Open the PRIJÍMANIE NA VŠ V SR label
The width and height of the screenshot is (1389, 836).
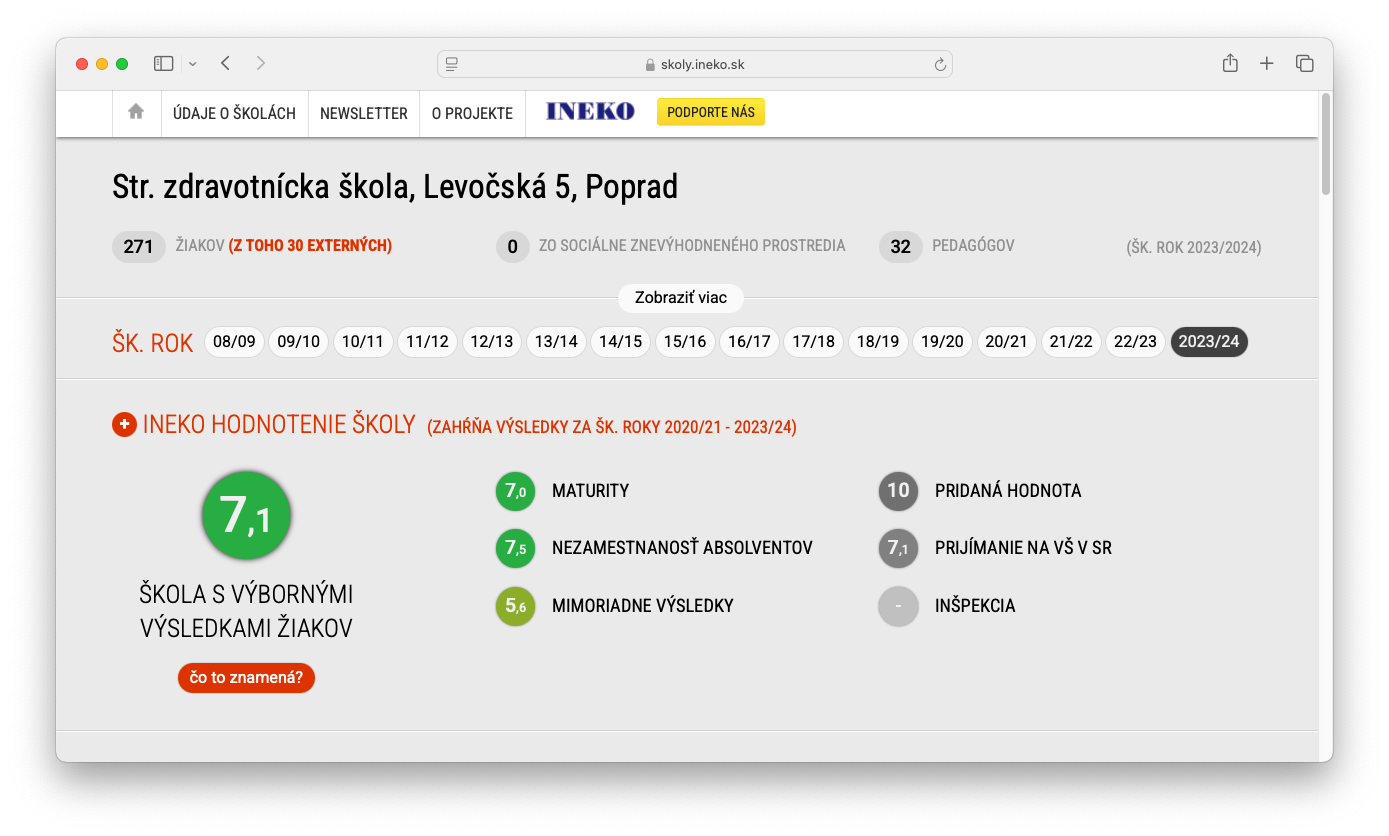(x=1023, y=548)
